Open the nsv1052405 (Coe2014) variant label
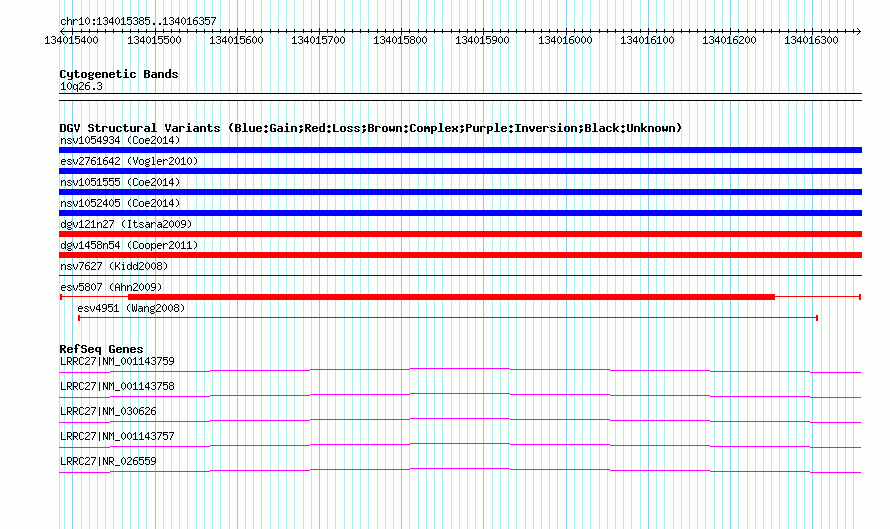 pyautogui.click(x=120, y=203)
